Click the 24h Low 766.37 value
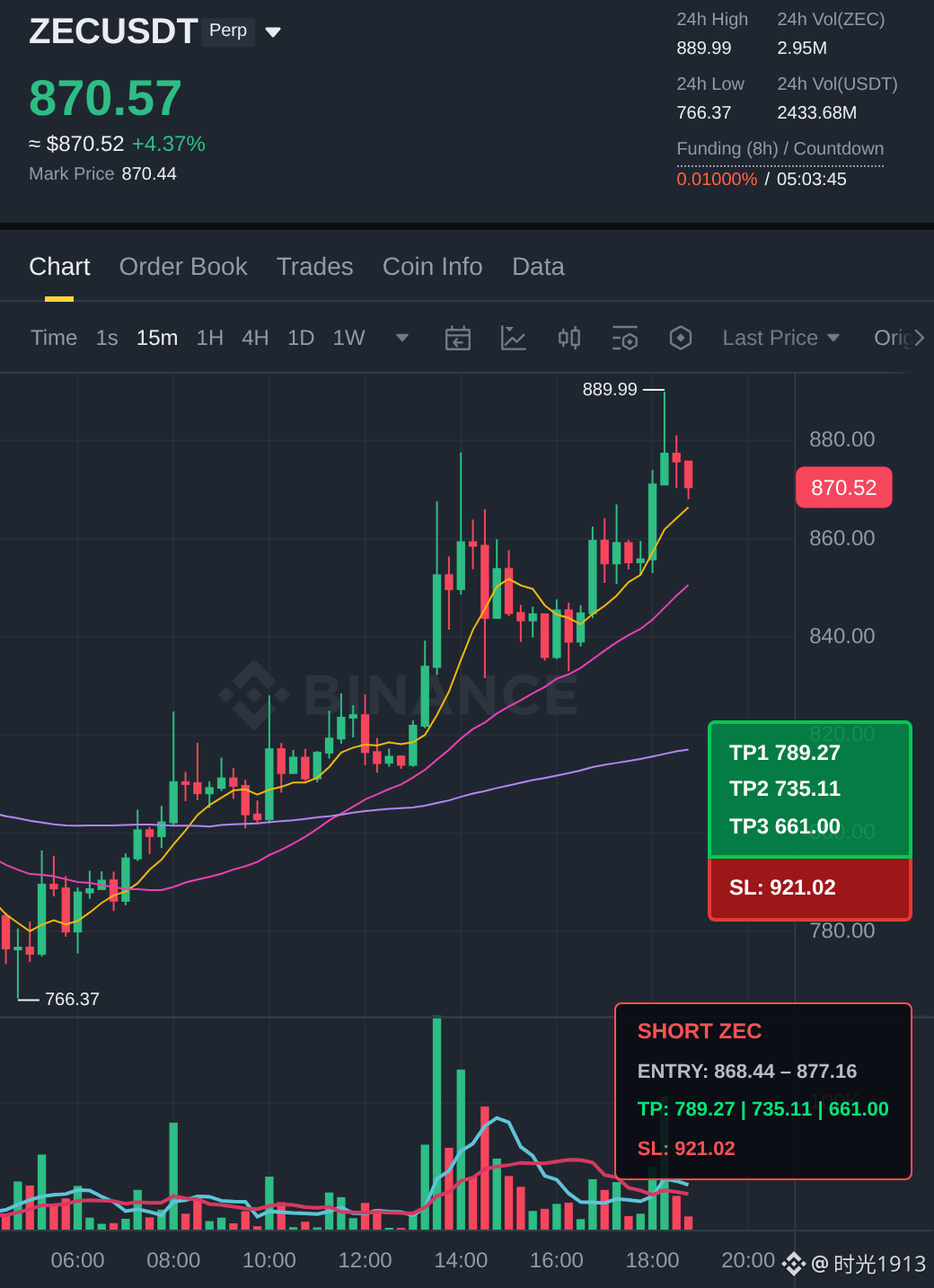 point(704,113)
